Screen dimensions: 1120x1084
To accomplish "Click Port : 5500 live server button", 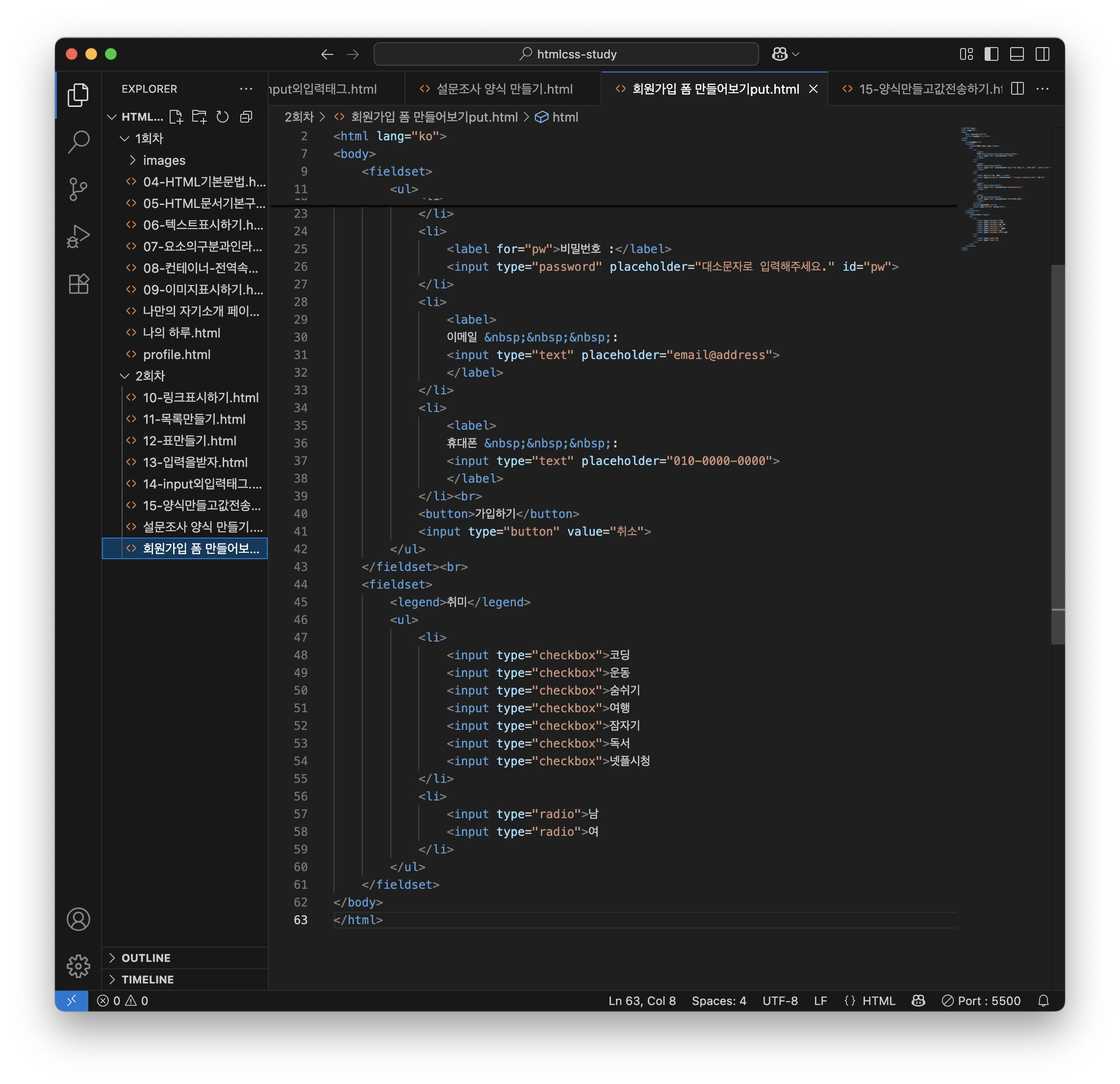I will point(981,1001).
